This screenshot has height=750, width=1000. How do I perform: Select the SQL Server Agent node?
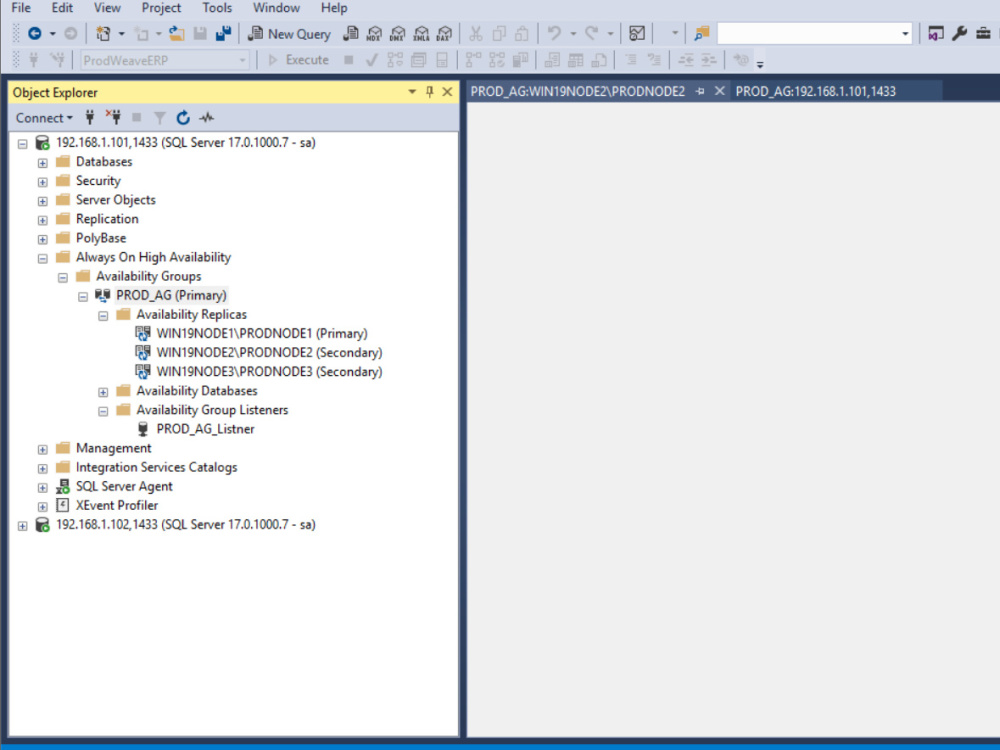[x=124, y=487]
